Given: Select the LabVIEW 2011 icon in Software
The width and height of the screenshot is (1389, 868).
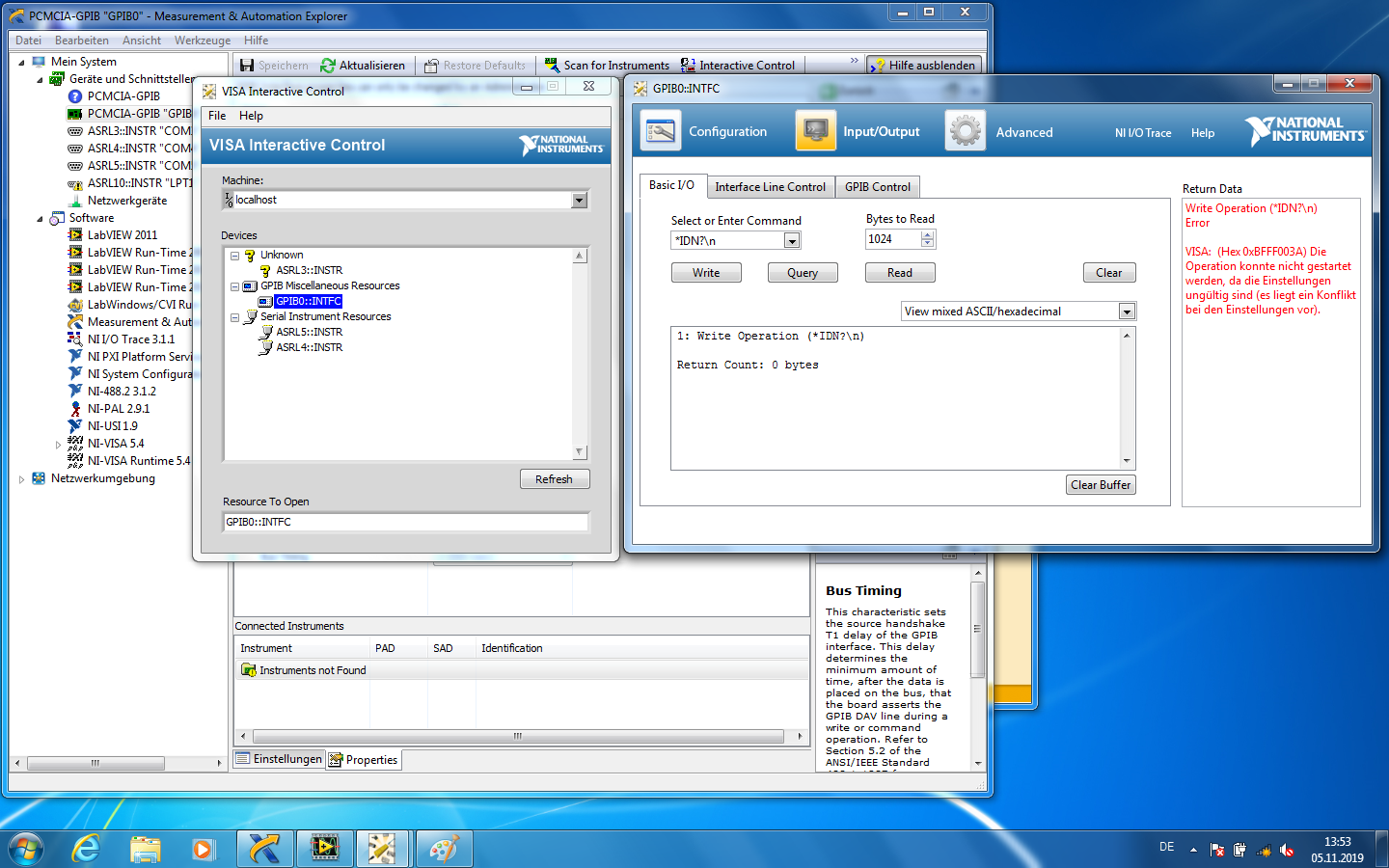Looking at the screenshot, I should (75, 235).
